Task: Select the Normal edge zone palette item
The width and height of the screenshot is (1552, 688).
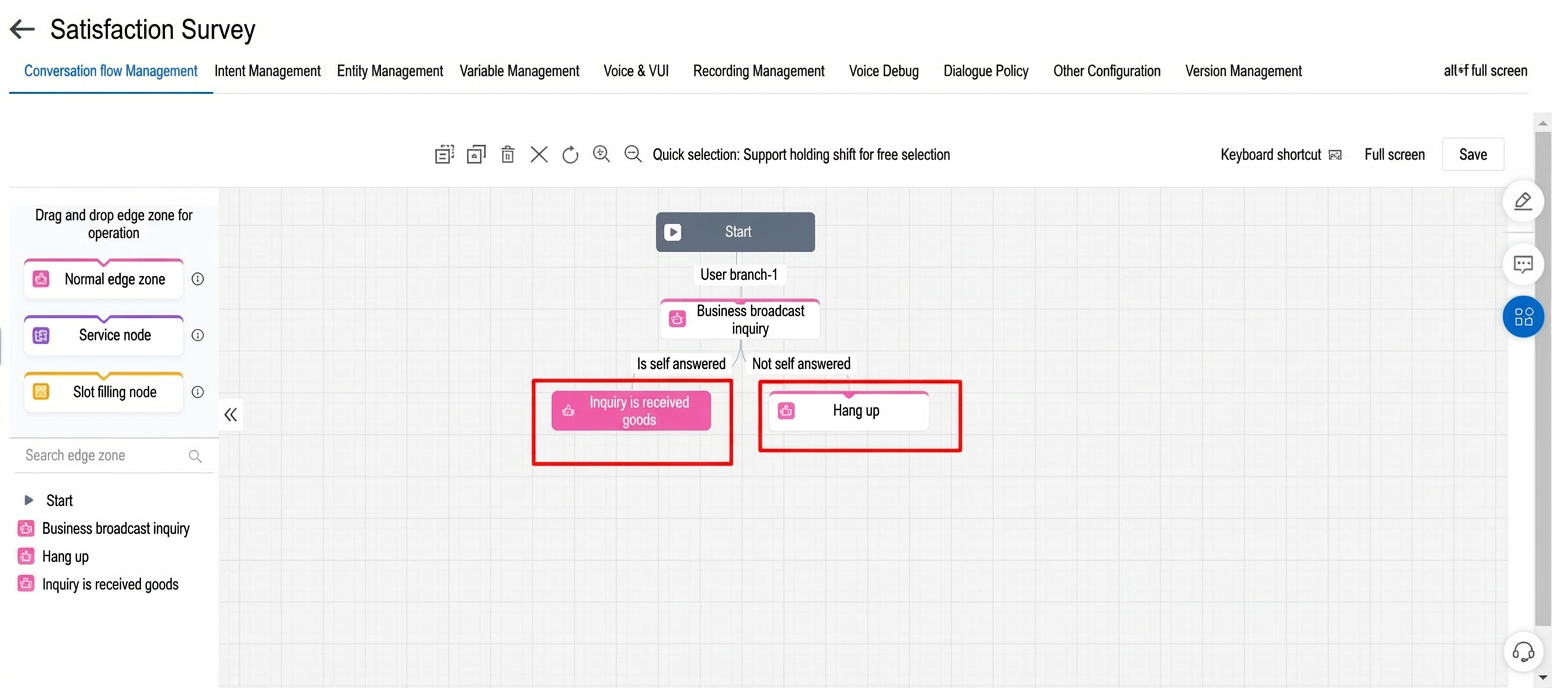Action: point(104,279)
